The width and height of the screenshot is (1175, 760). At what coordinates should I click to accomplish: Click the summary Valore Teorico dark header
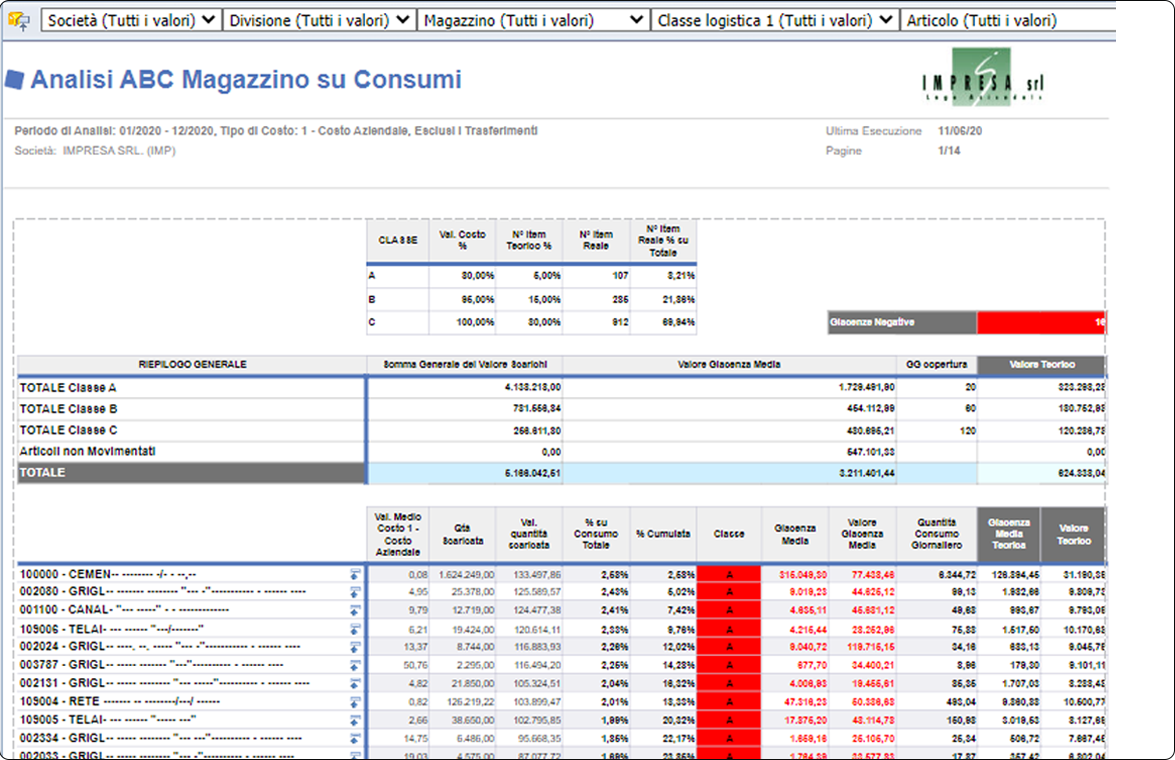[x=1042, y=364]
